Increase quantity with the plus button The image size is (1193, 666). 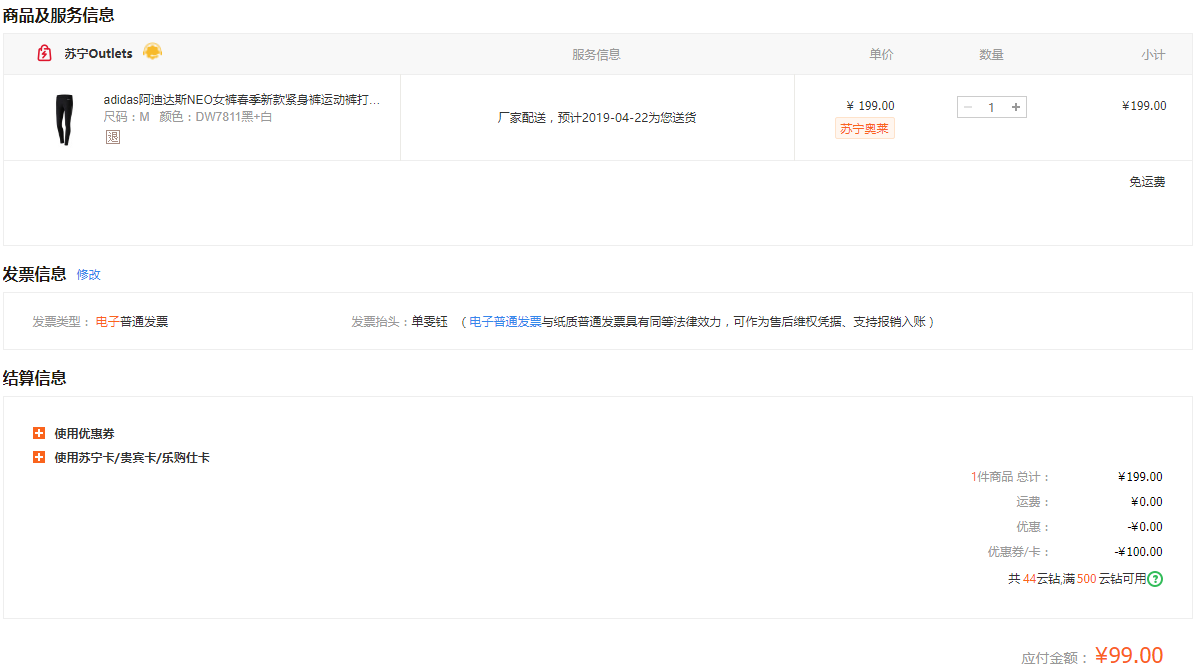click(x=1016, y=107)
